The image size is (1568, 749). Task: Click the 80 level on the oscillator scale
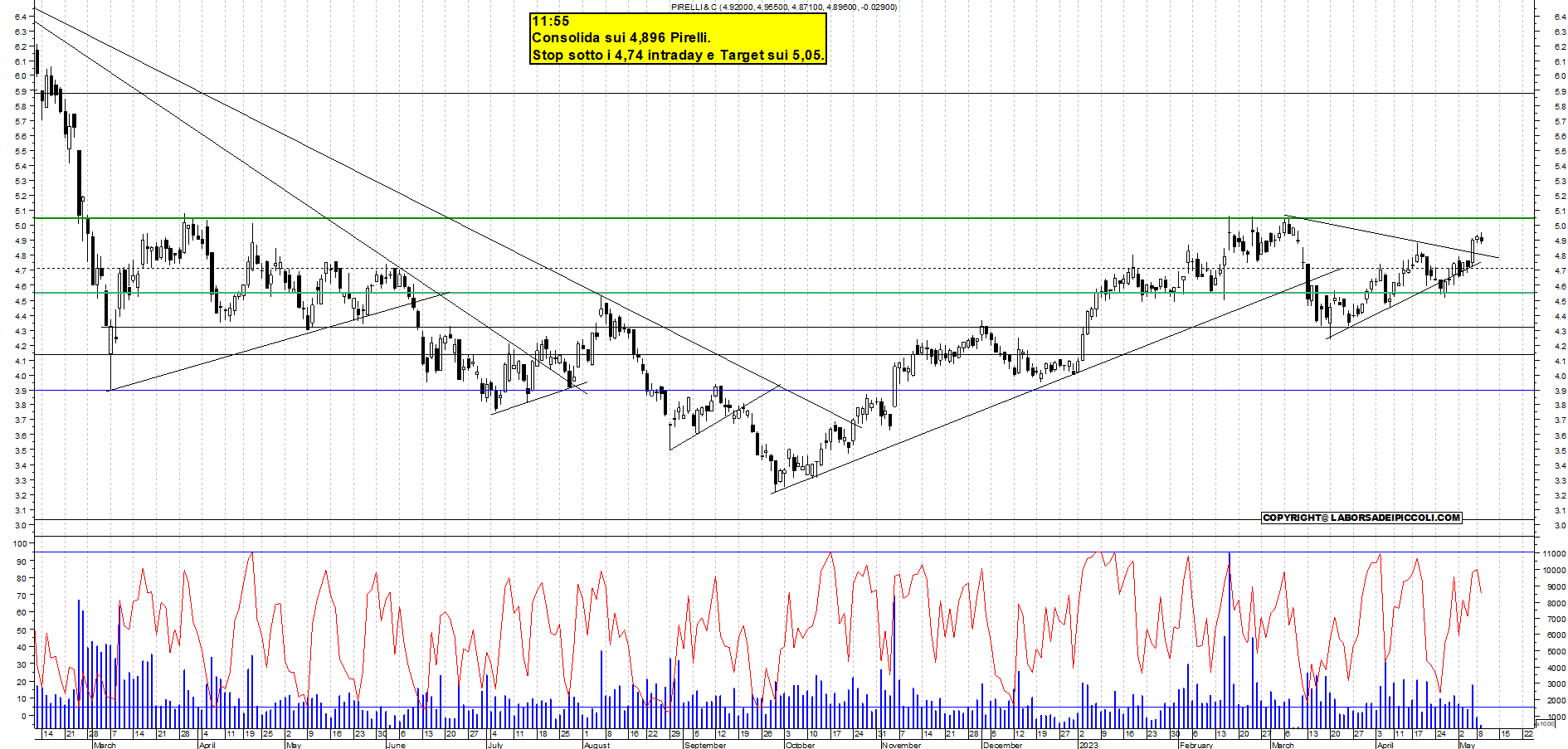pyautogui.click(x=21, y=578)
